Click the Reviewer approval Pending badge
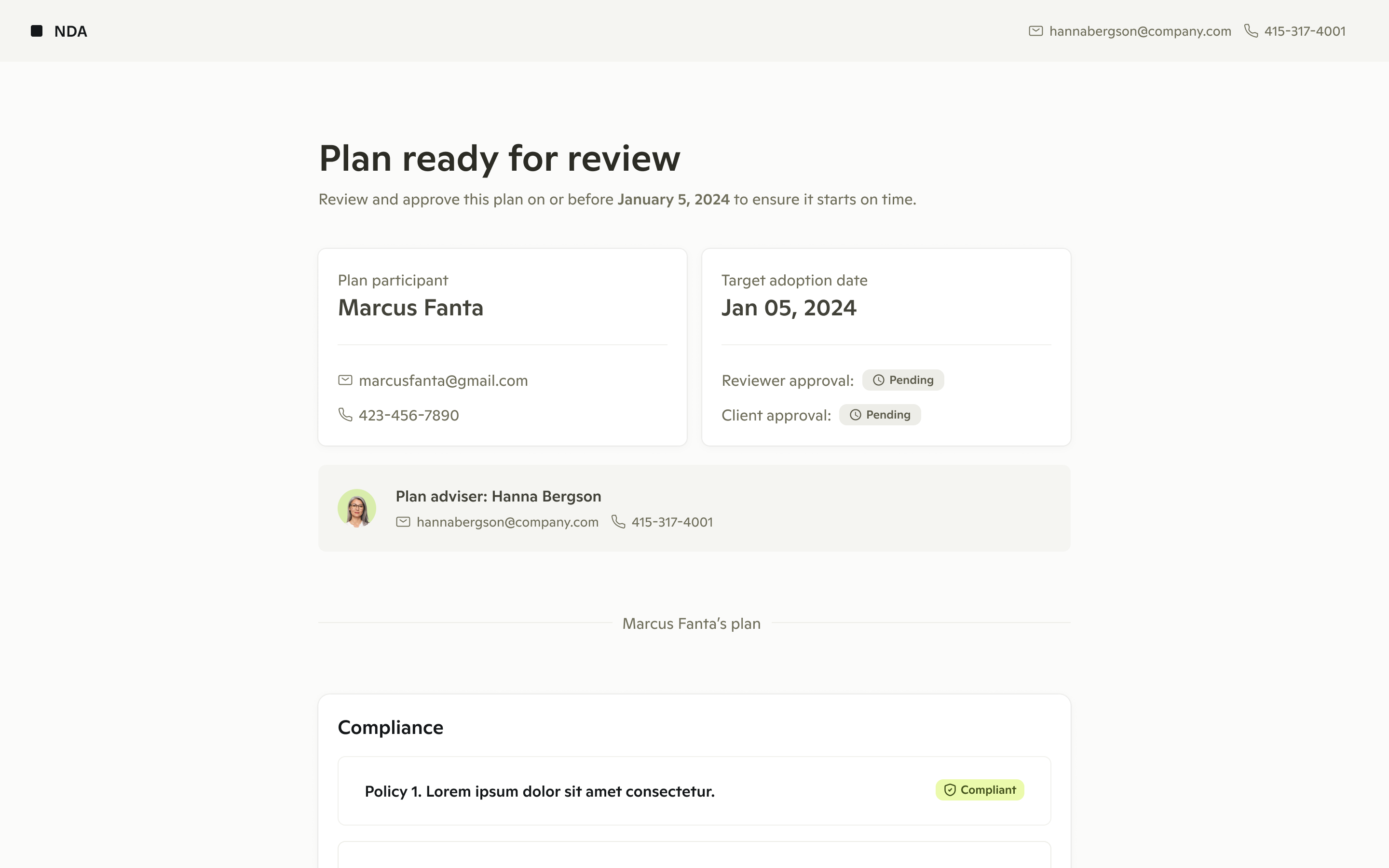This screenshot has height=868, width=1389. click(903, 380)
